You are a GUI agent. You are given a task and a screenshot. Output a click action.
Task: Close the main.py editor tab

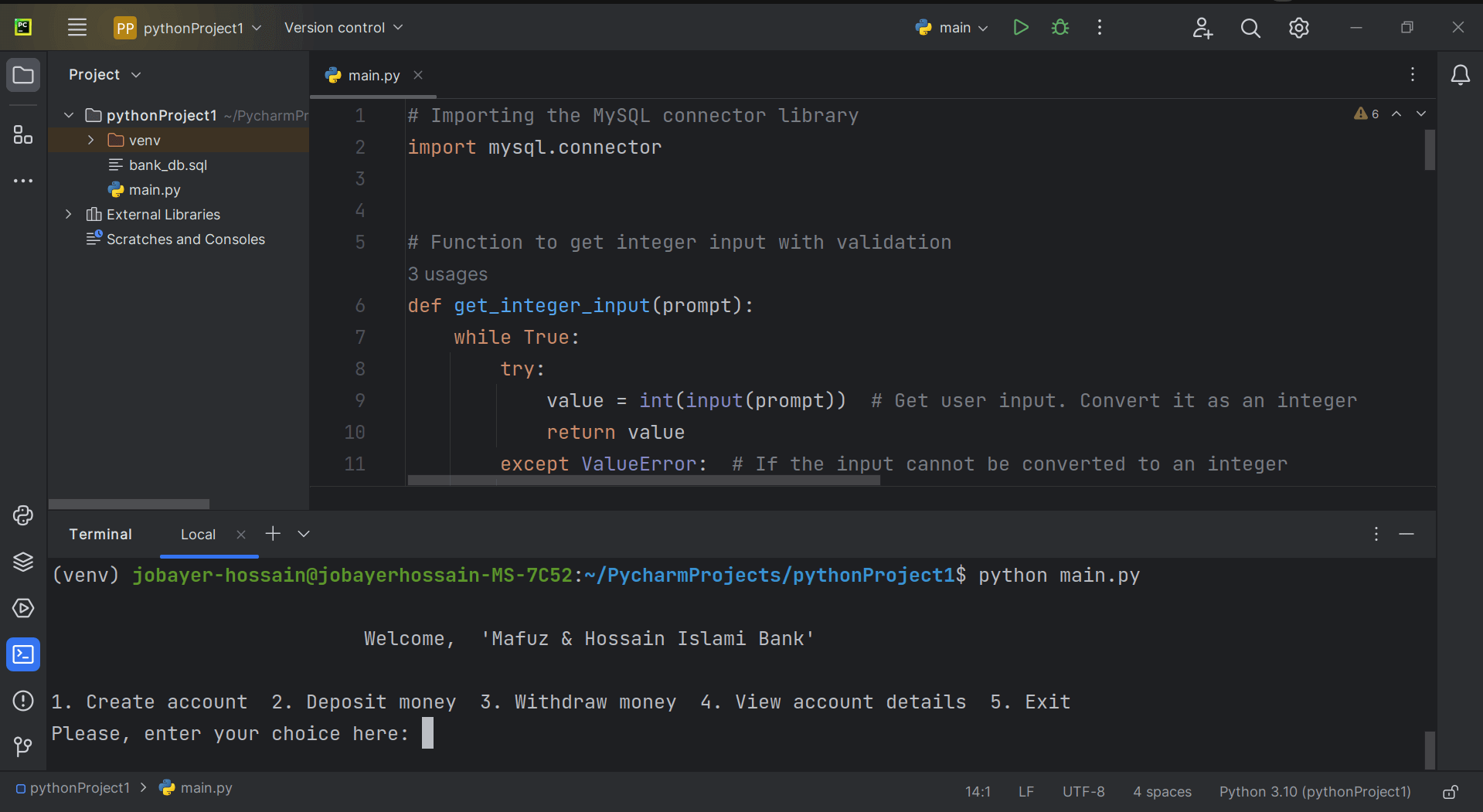418,75
